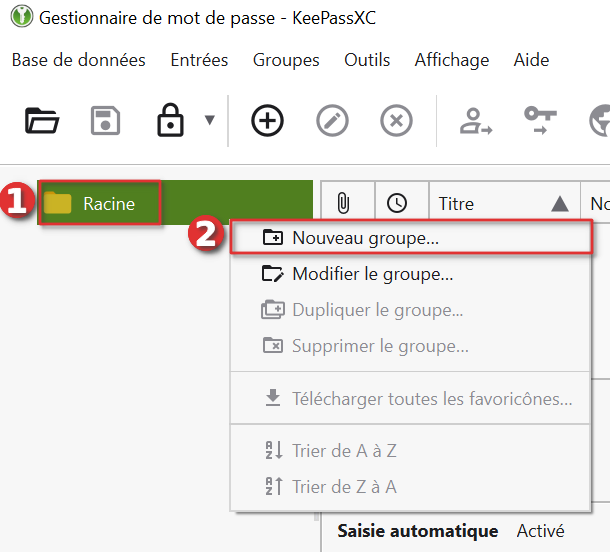The image size is (610, 552).
Task: Open the dropdown arrow beside the lock icon
Action: (x=209, y=121)
